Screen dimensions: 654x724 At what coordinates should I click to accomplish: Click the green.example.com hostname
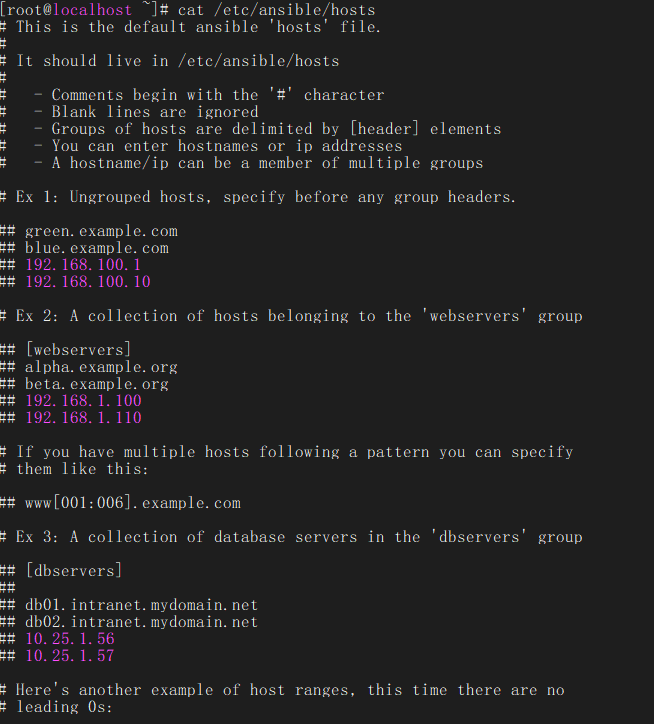click(101, 231)
